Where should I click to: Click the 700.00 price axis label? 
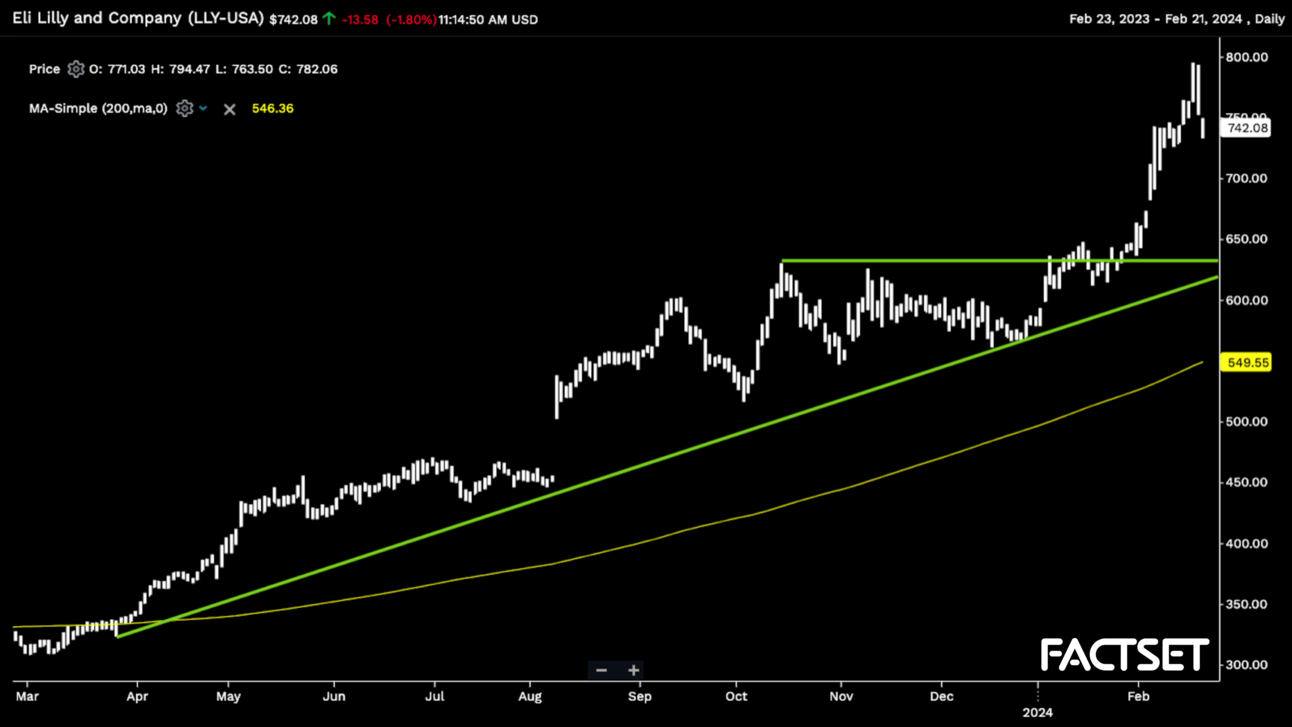pyautogui.click(x=1246, y=178)
